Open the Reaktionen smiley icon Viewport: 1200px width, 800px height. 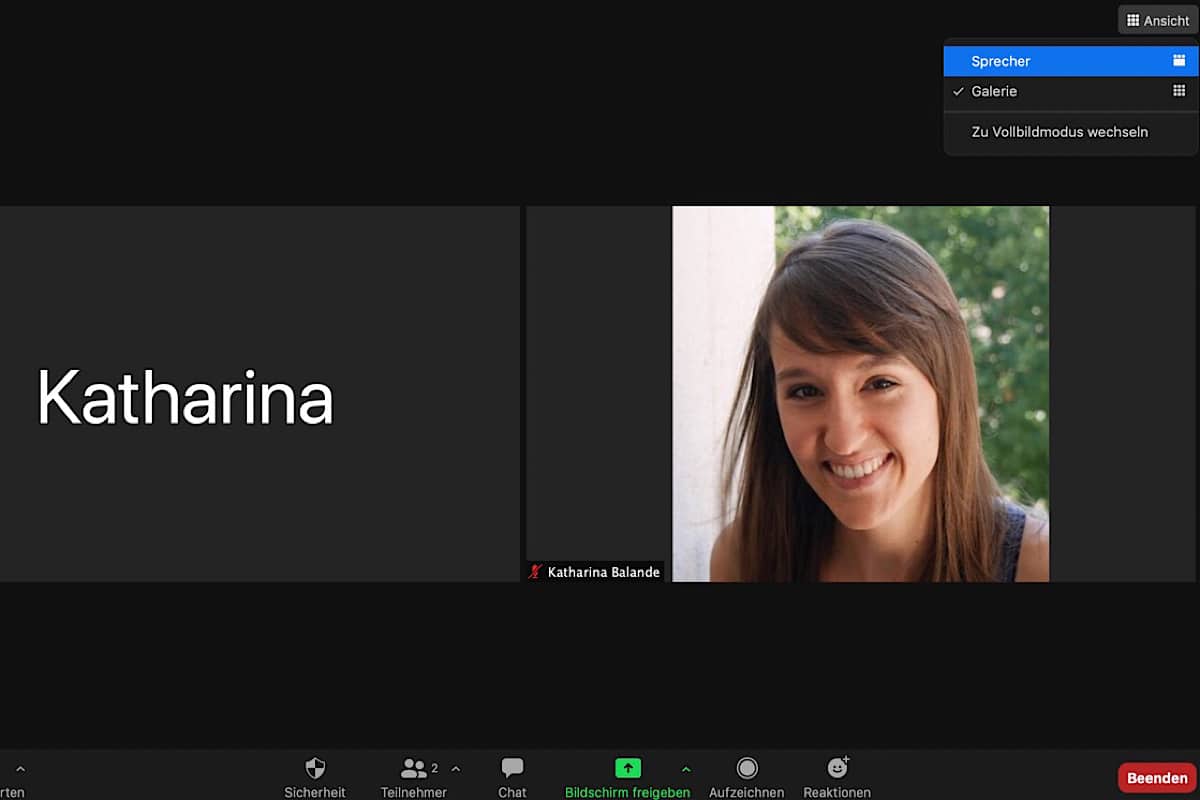(x=837, y=768)
